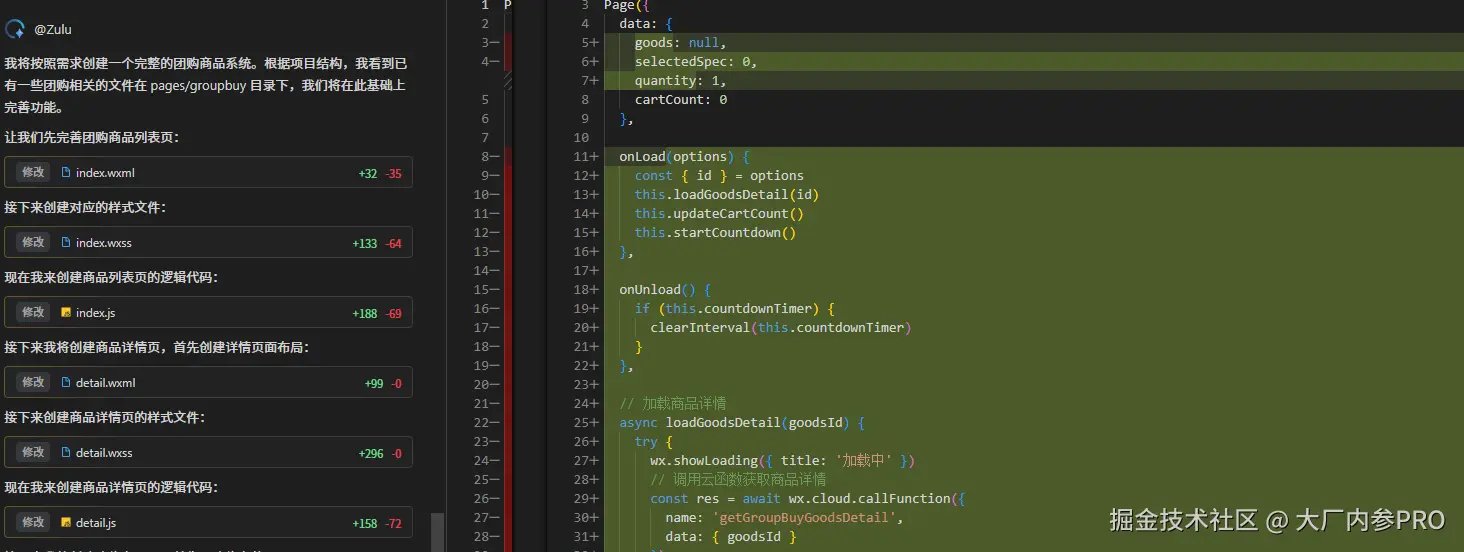
Task: Open the index.js file name link
Action: coord(95,313)
